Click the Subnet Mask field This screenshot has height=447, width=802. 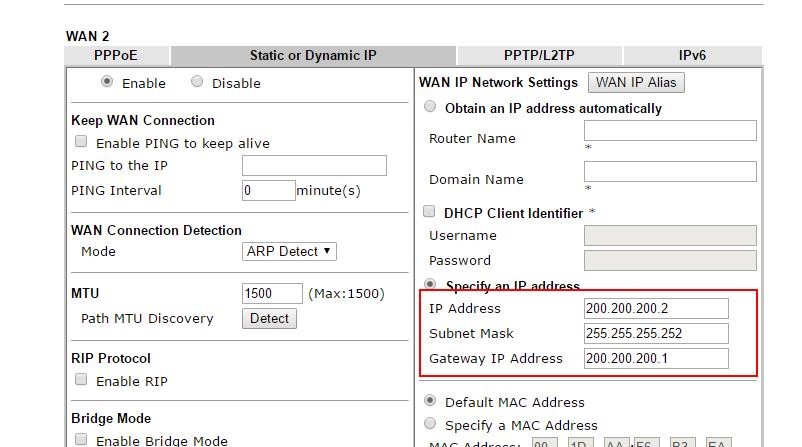point(655,334)
